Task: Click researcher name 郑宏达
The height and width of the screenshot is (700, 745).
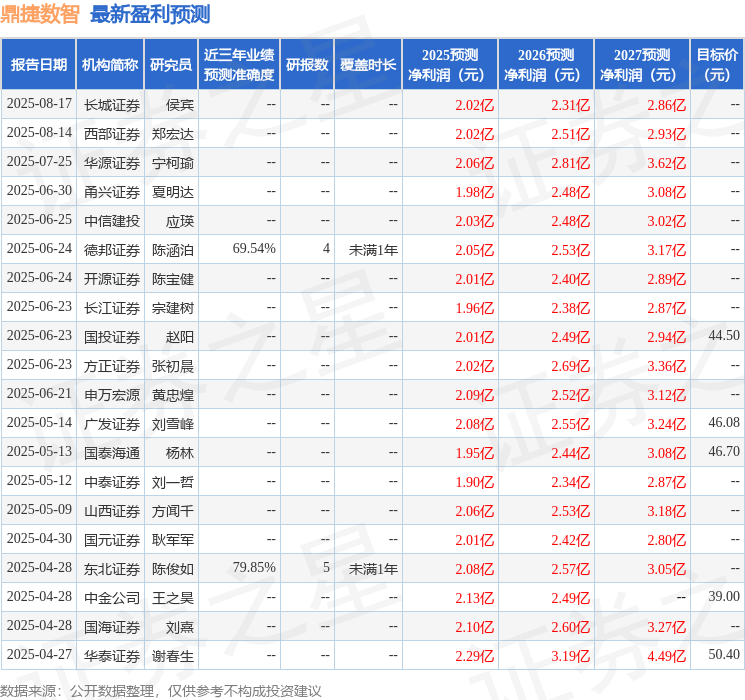Action: pyautogui.click(x=173, y=134)
